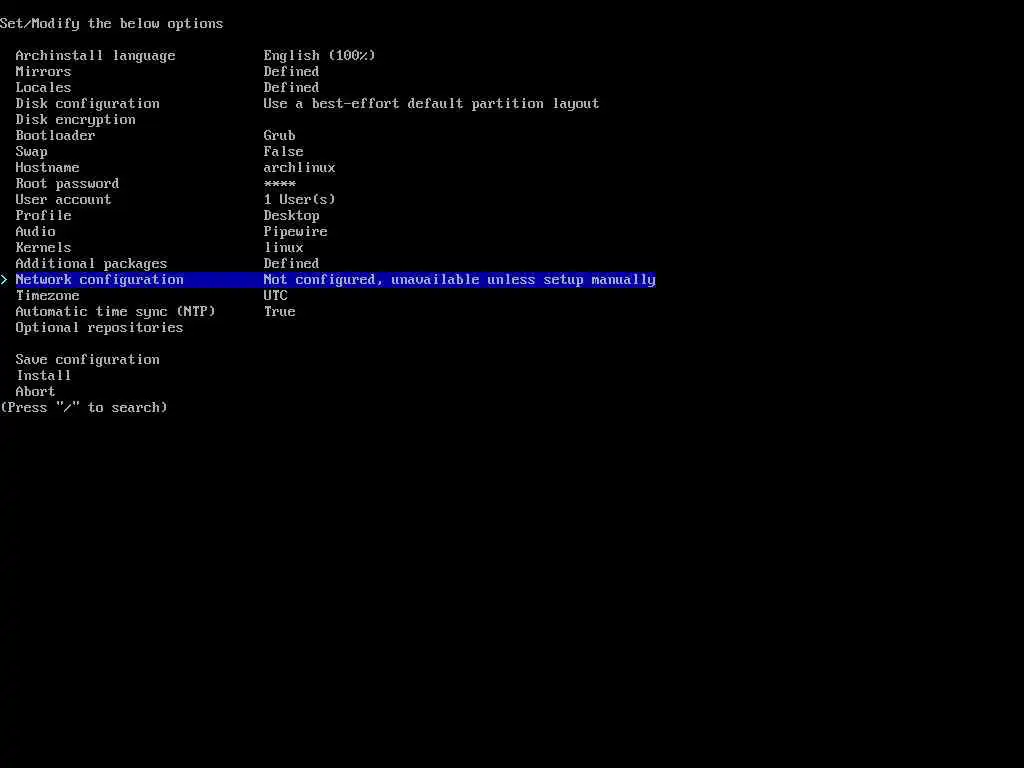Click the 'Pipewire' audio value
The height and width of the screenshot is (768, 1024).
(x=295, y=231)
